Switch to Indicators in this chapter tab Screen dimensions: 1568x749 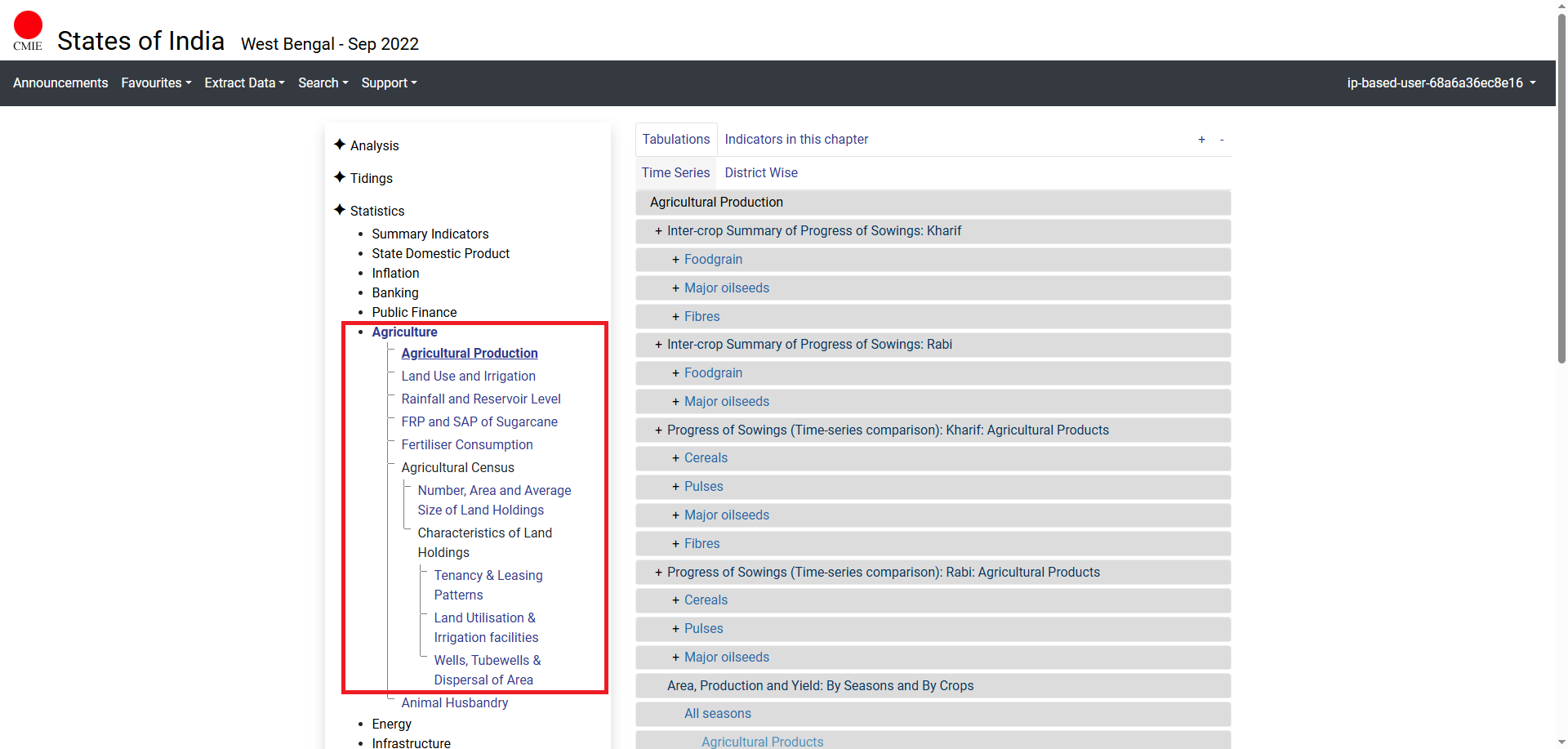[x=795, y=140]
